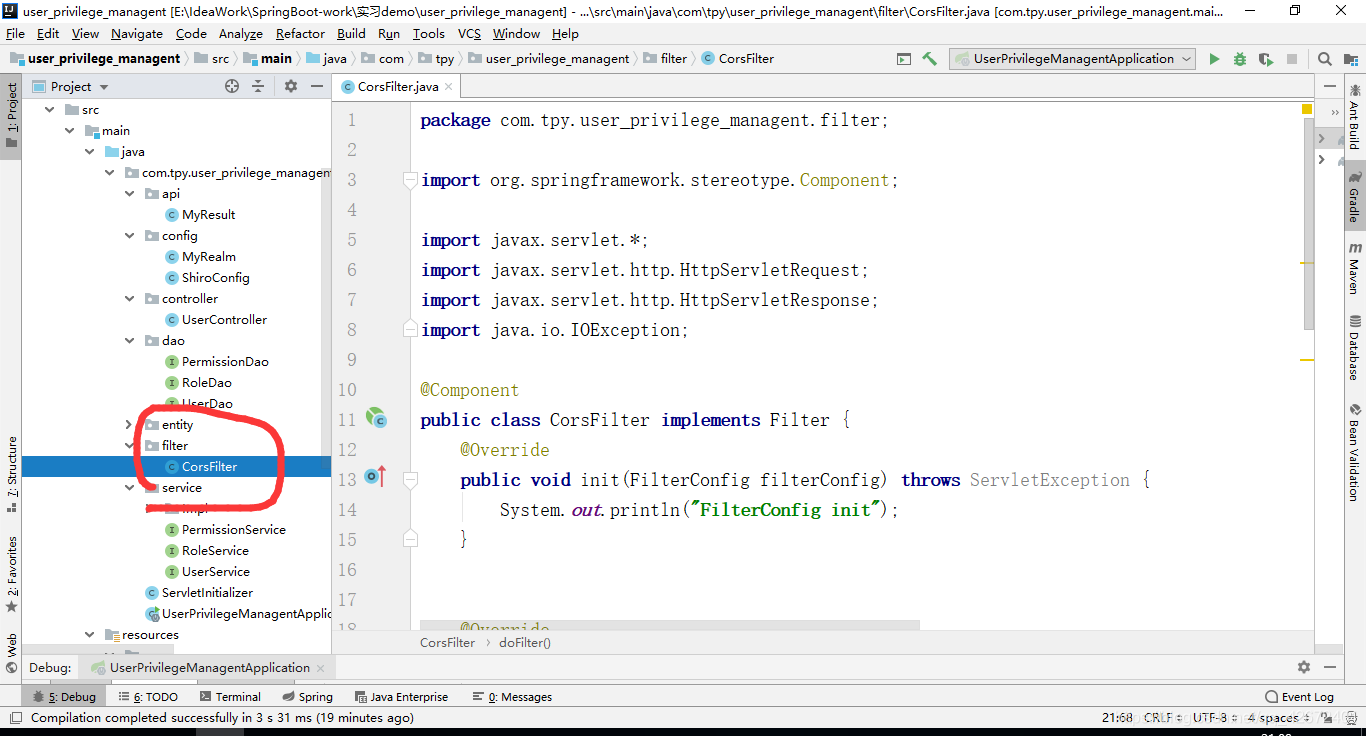Toggle the 1: Project side tool window

point(12,115)
